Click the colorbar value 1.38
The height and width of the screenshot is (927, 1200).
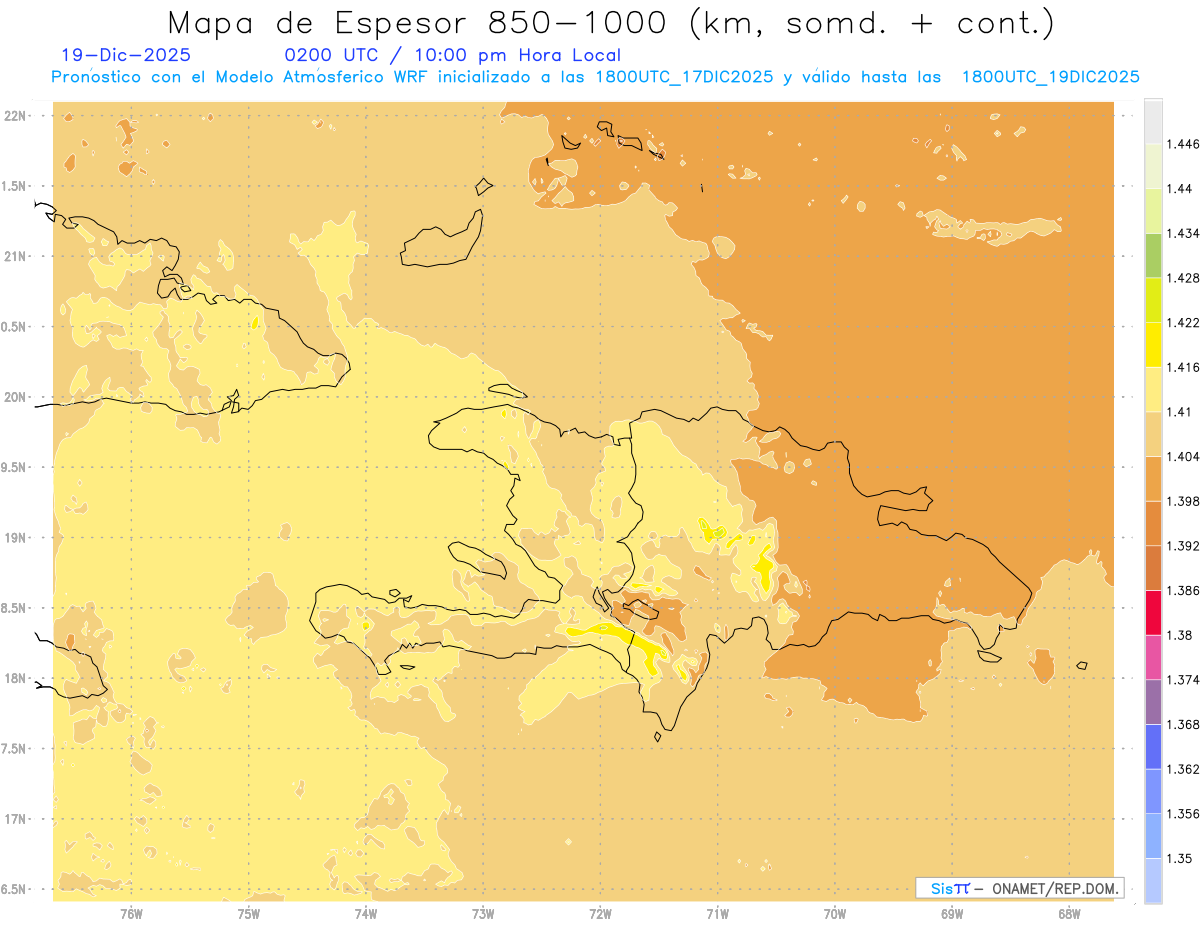[x=1180, y=635]
